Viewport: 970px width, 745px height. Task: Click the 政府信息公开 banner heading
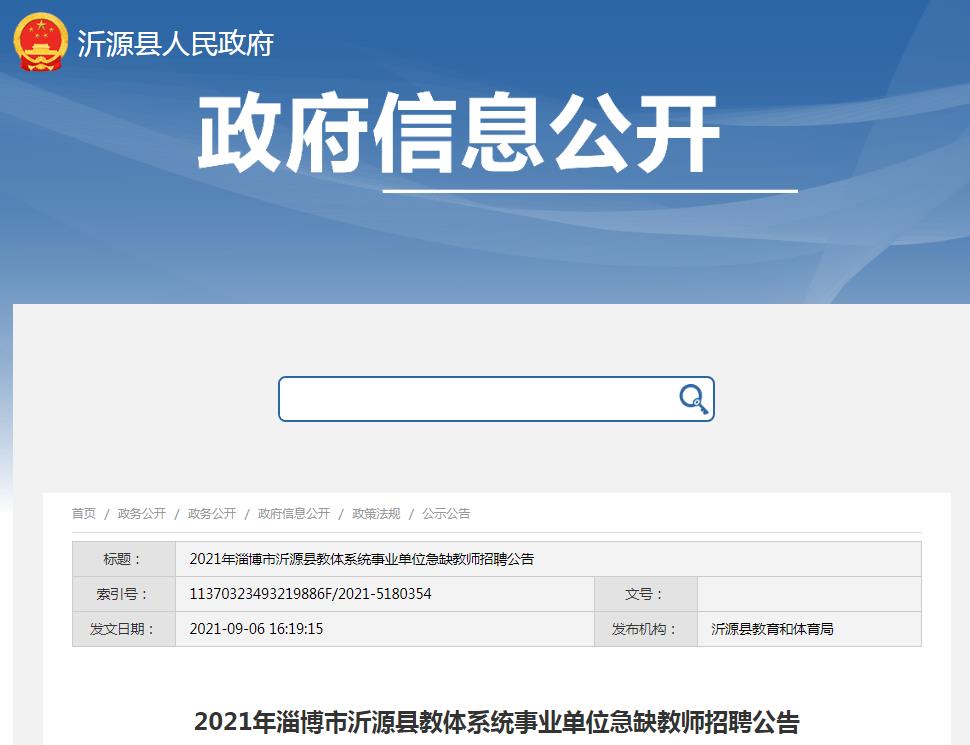[458, 132]
